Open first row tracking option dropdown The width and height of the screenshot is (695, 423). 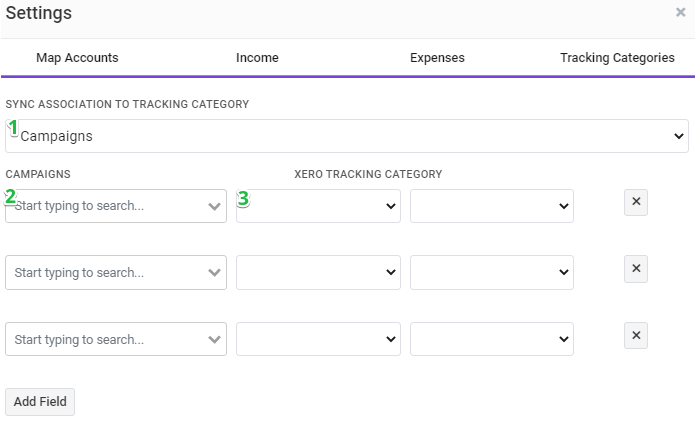[492, 206]
